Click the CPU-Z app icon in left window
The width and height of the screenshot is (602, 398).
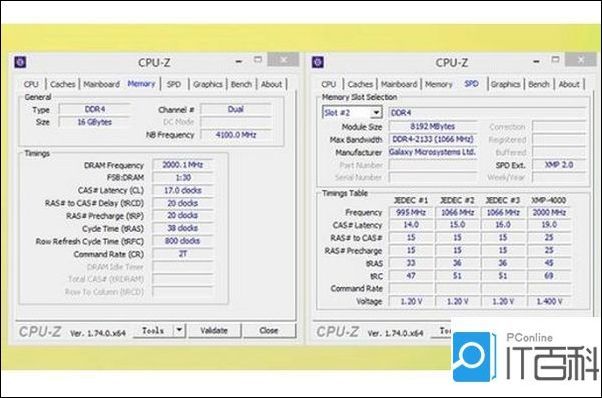(20, 62)
